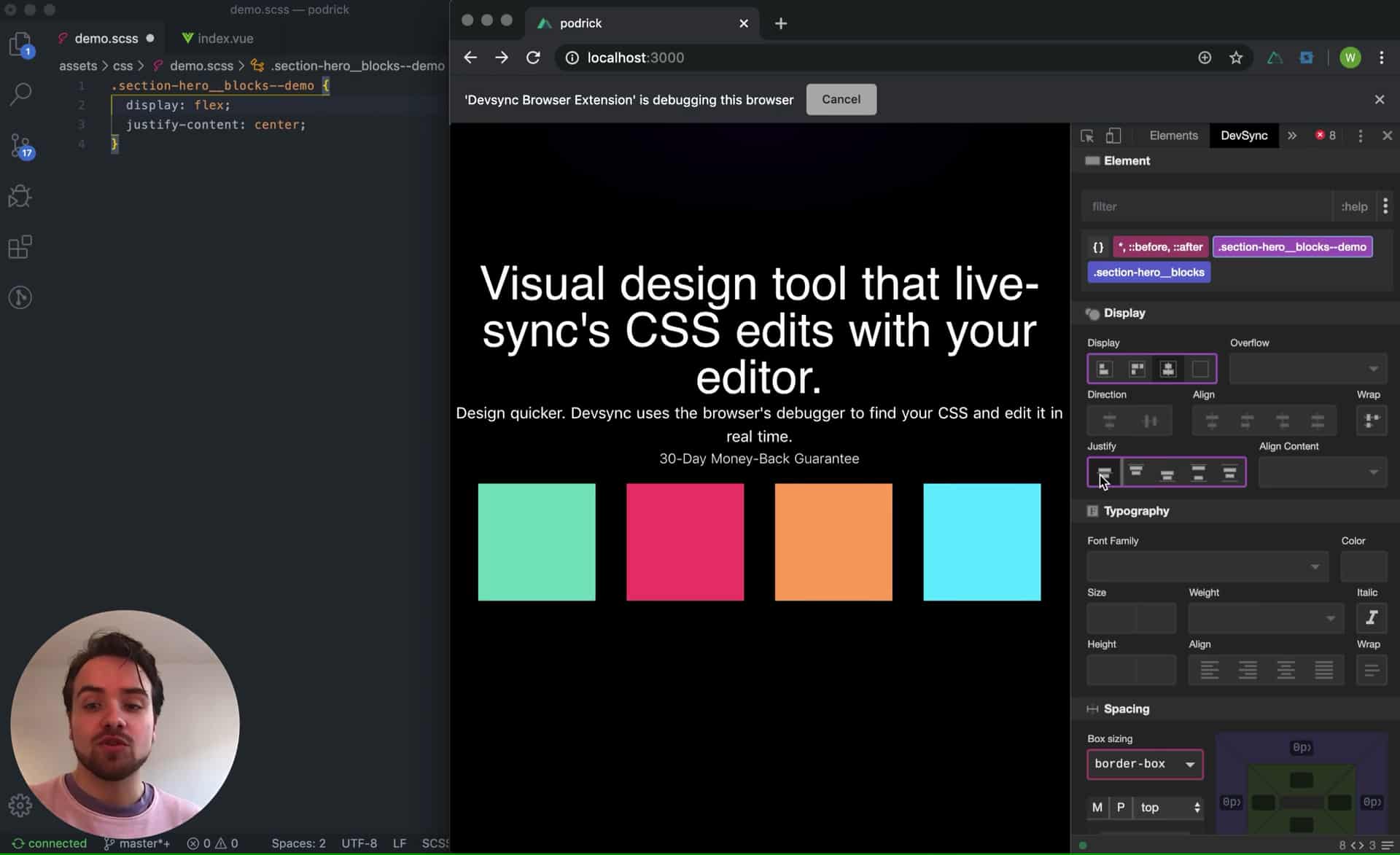1400x855 pixels.
Task: Switch to index.vue editor tab
Action: click(217, 38)
